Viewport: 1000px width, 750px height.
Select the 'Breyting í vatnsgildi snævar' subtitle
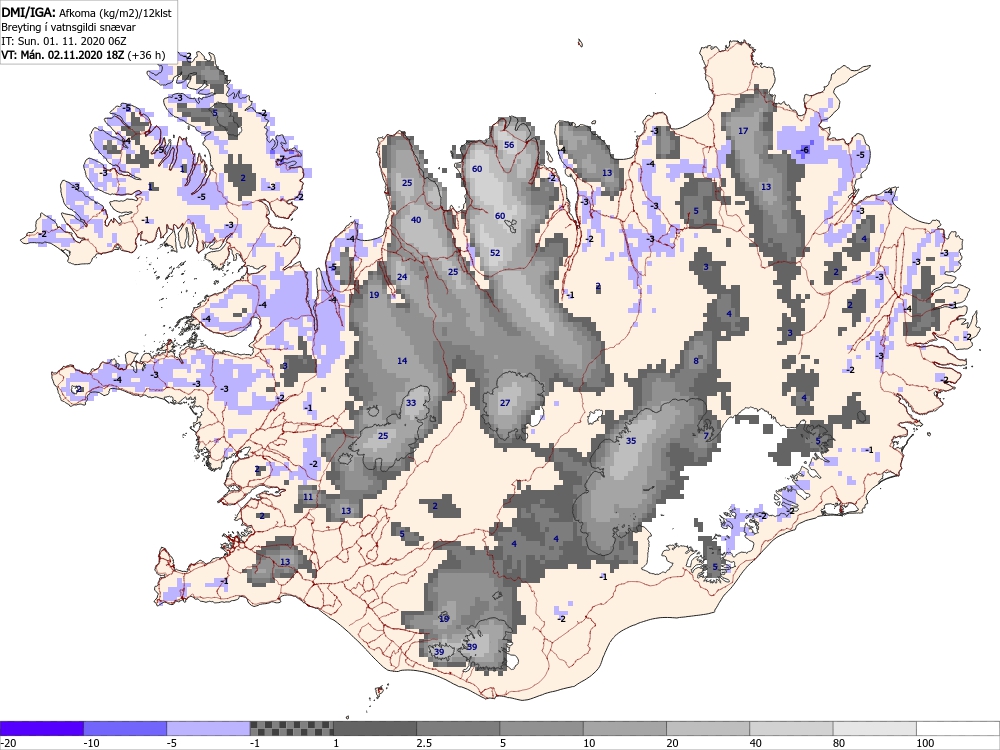pos(68,27)
